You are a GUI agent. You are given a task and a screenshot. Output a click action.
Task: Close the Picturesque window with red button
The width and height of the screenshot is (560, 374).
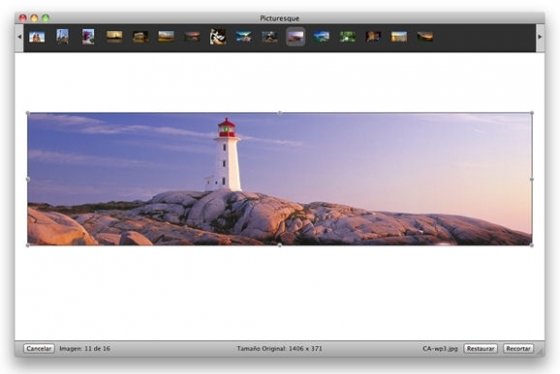click(23, 18)
